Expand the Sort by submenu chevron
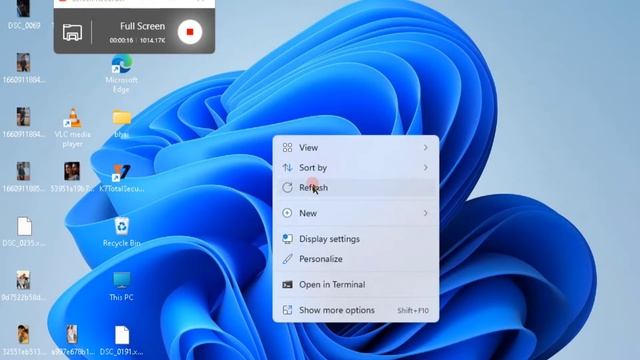Screen dimensions: 640x360 pyautogui.click(x=425, y=168)
